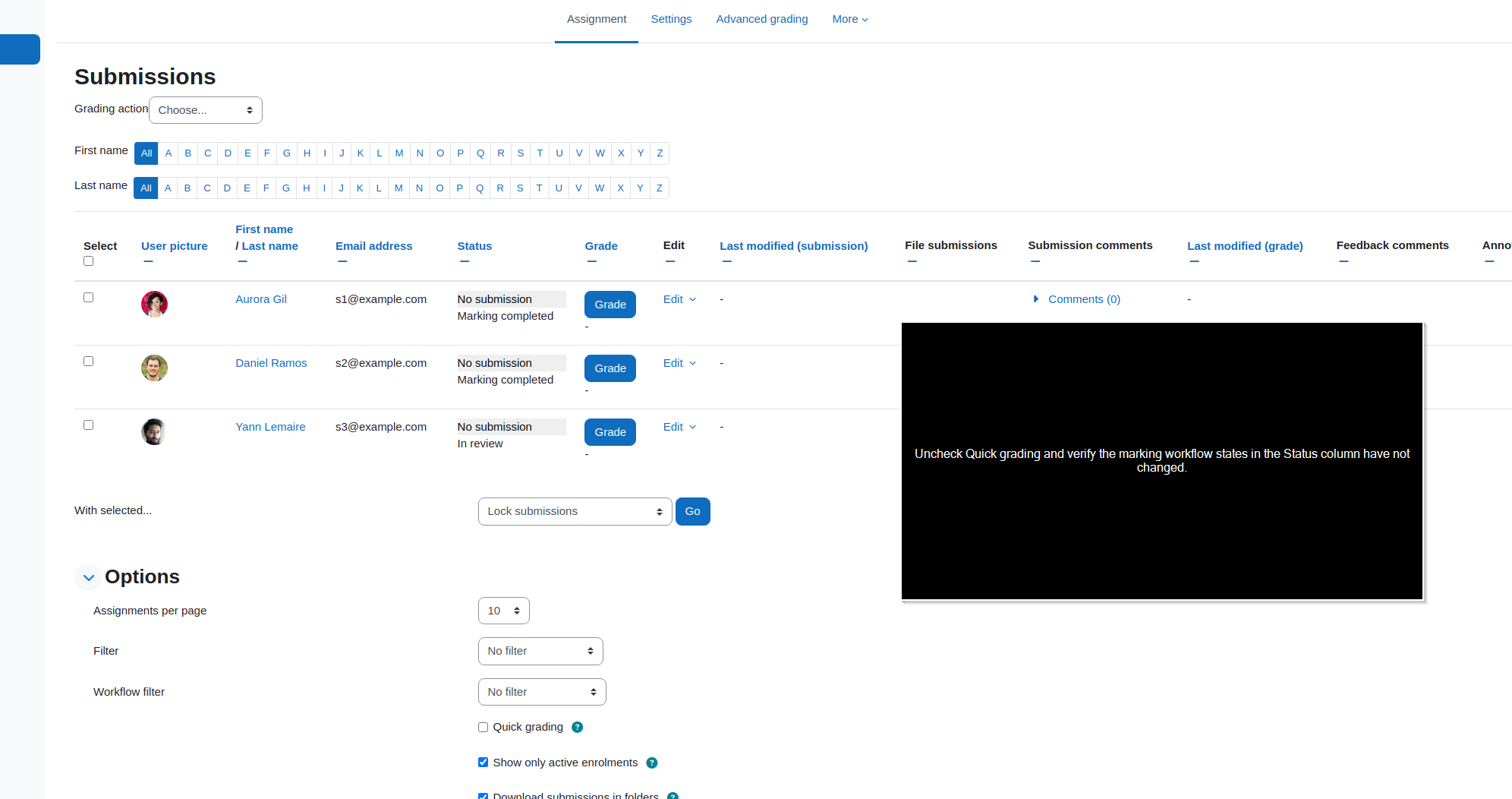The height and width of the screenshot is (799, 1512).
Task: Open Edit menu for Aurora Gil
Action: click(679, 299)
